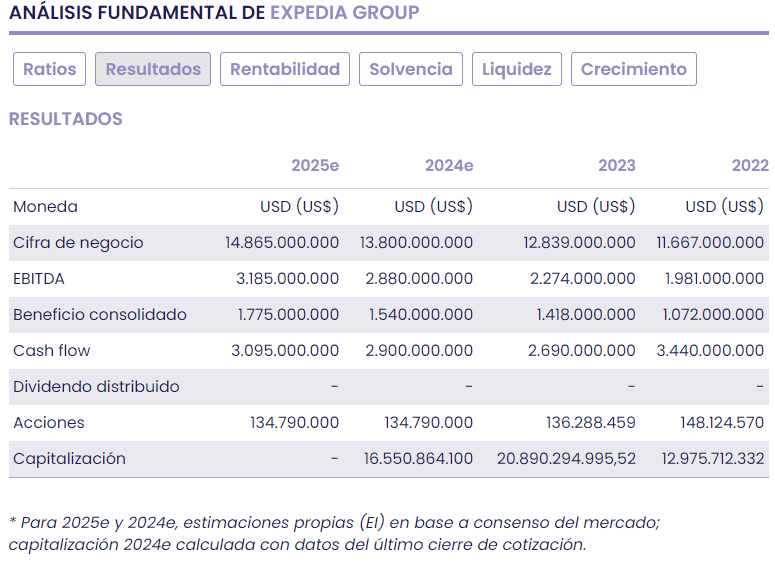Click the footnote about estimaciones propias
Screen dimensions: 775x572
click(335, 533)
